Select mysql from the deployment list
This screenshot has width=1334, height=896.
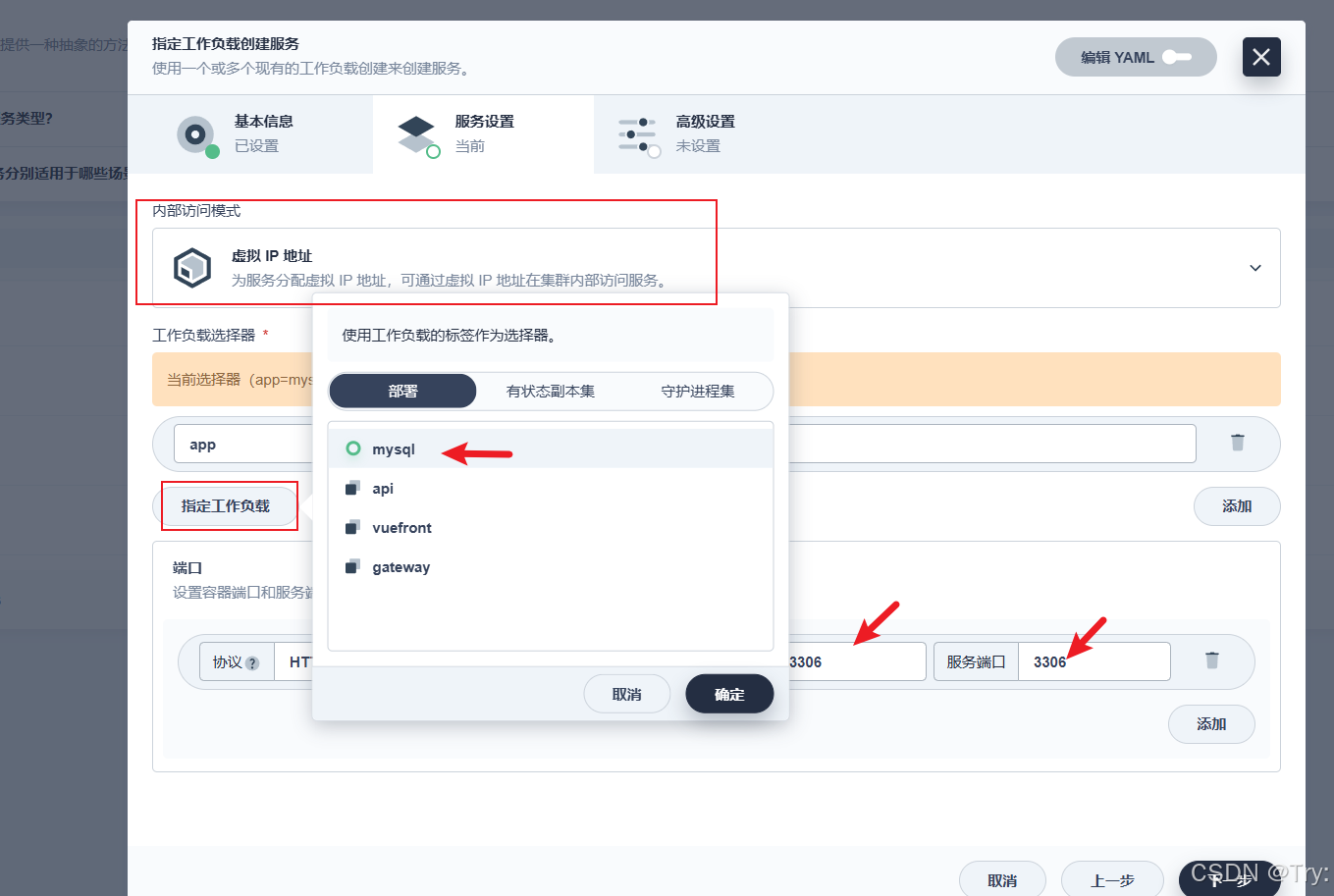(x=396, y=449)
